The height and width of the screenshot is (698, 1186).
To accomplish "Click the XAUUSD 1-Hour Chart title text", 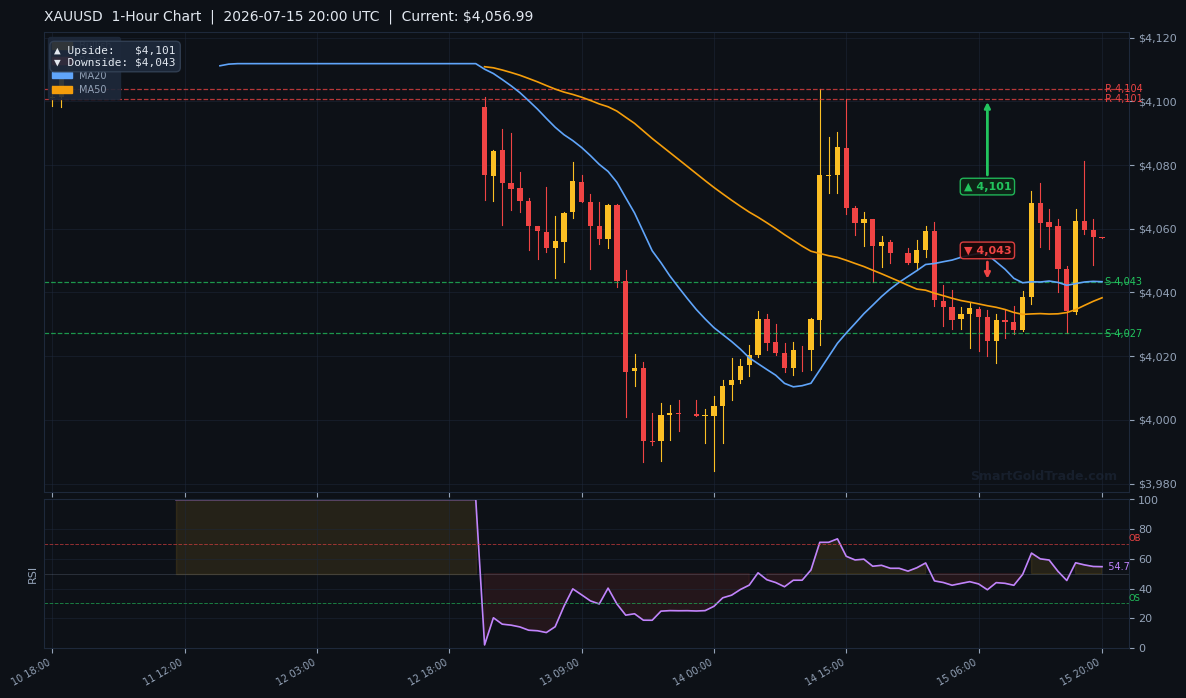I will coord(123,17).
